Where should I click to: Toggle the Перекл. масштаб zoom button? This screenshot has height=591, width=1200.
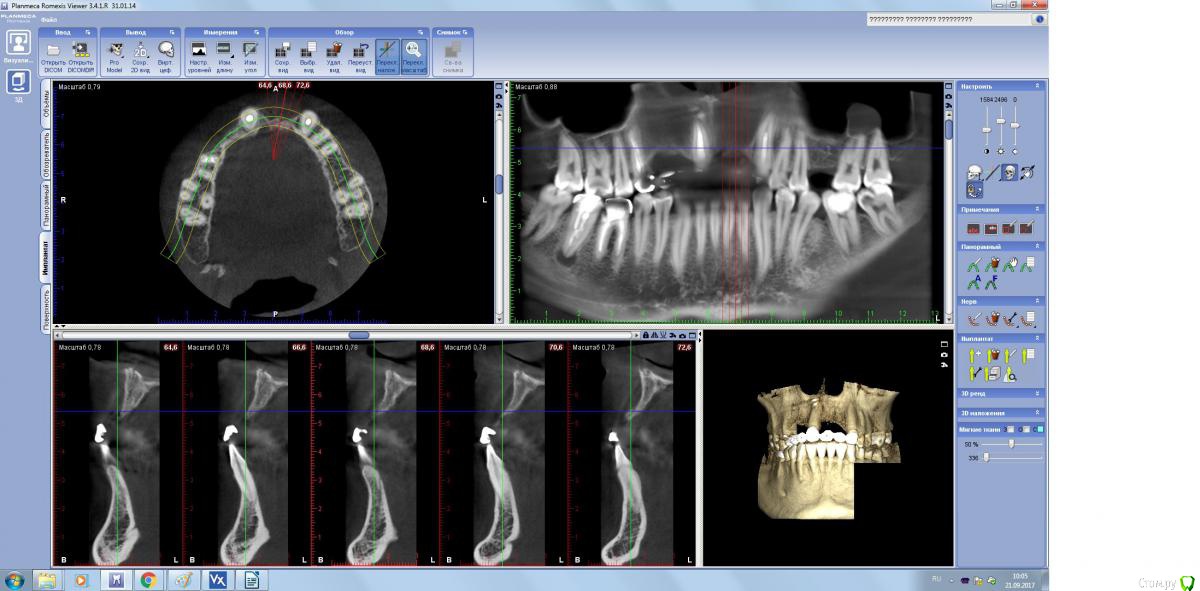[412, 50]
